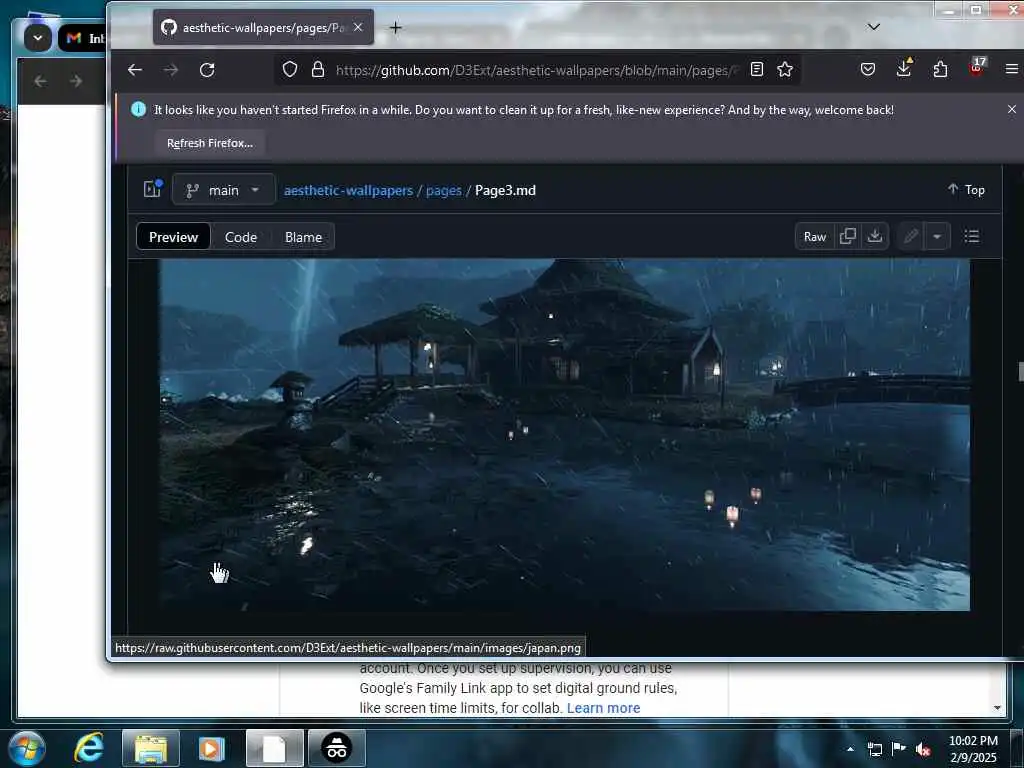Select incognito browser taskbar icon
This screenshot has width=1024, height=768.
pyautogui.click(x=337, y=748)
